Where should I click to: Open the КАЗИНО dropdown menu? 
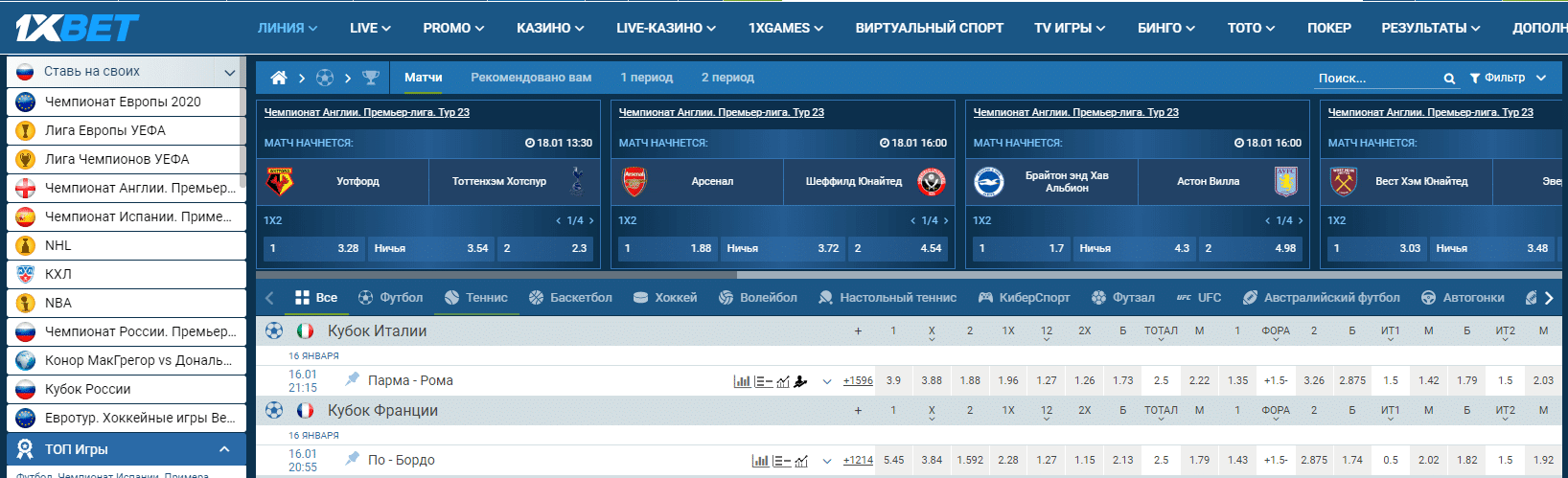tap(550, 28)
